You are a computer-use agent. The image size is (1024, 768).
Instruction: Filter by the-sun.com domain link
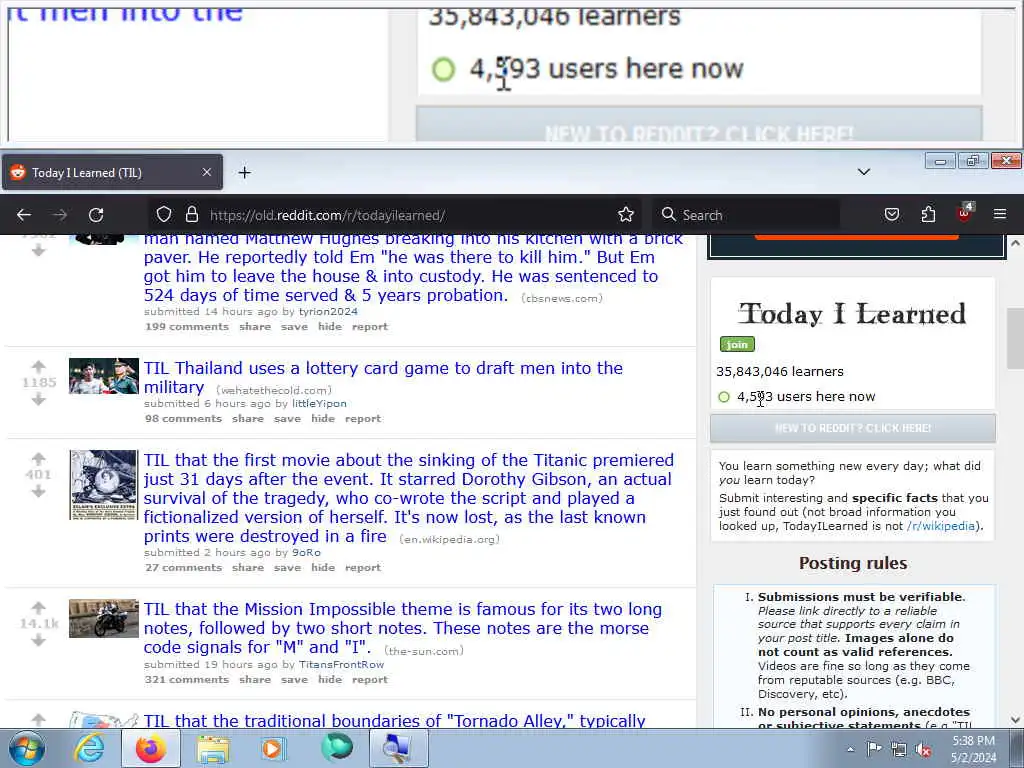point(424,650)
